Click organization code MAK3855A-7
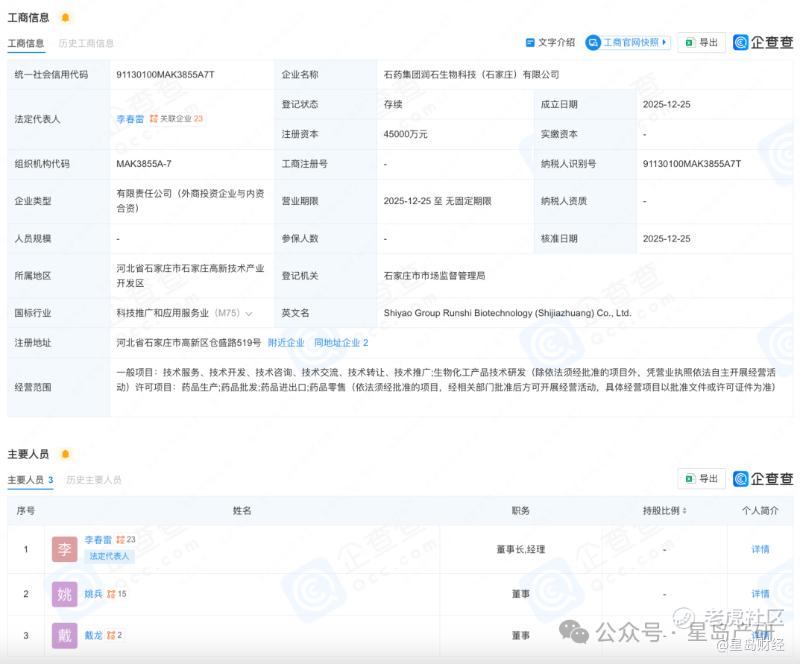This screenshot has width=800, height=664. pyautogui.click(x=144, y=164)
